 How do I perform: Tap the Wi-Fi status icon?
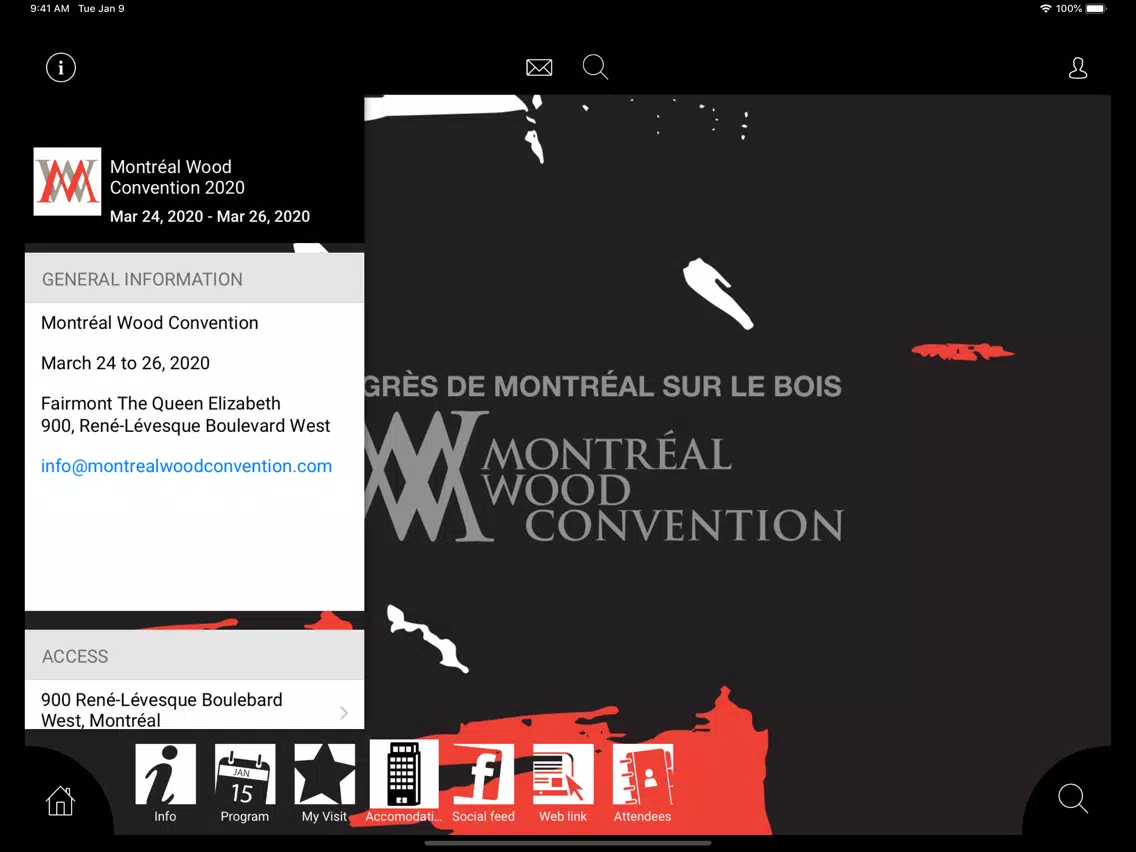1045,9
